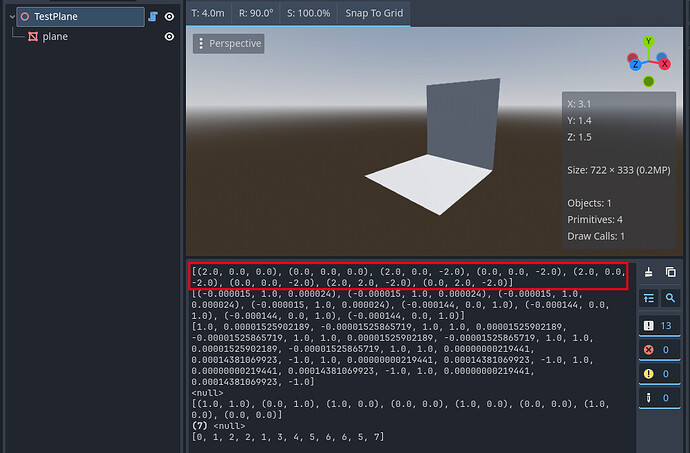Screen dimensions: 690x453
Task: Open the Perspective view menu
Action: [x=229, y=44]
